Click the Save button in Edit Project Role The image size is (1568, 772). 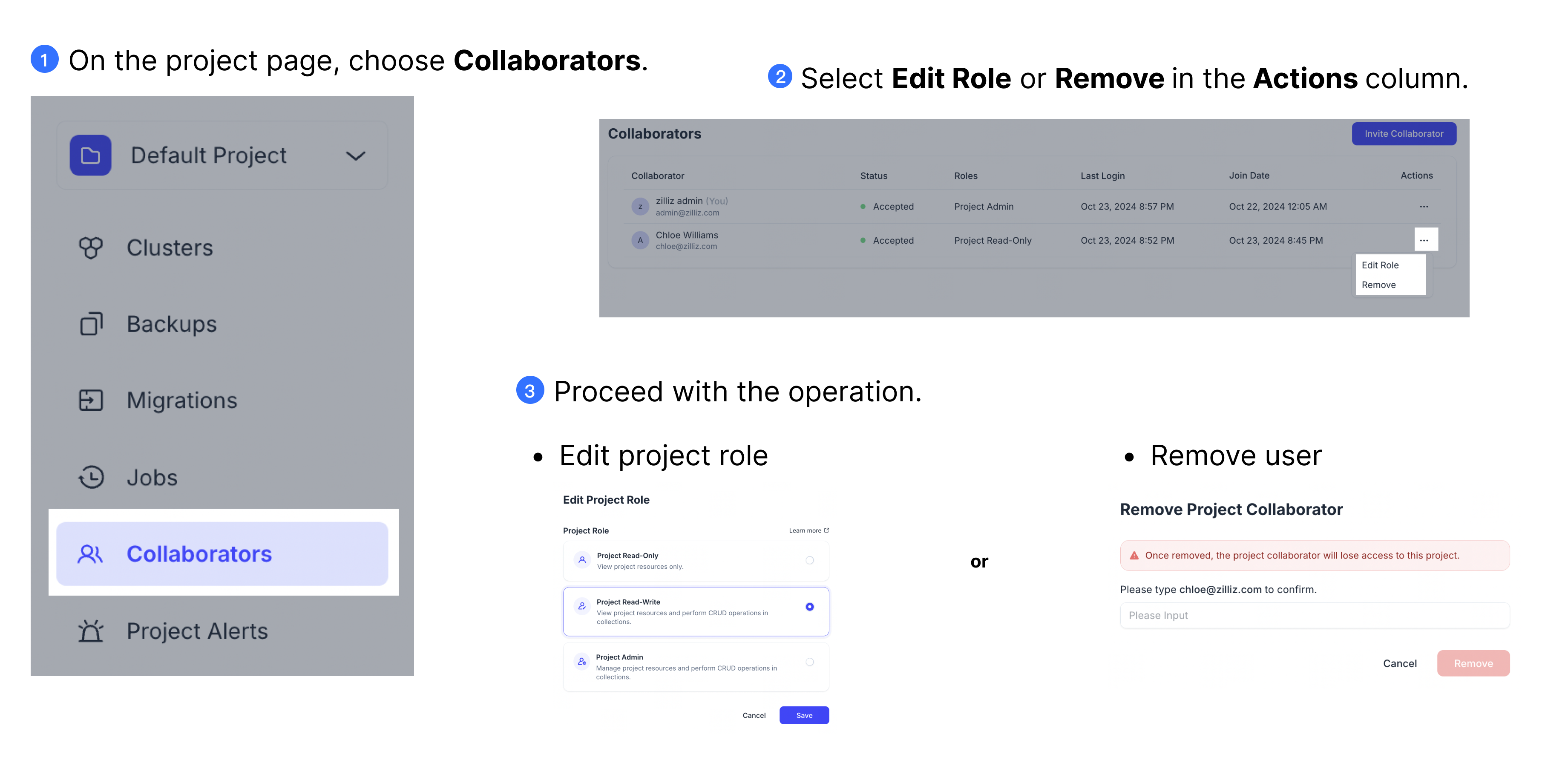[805, 715]
